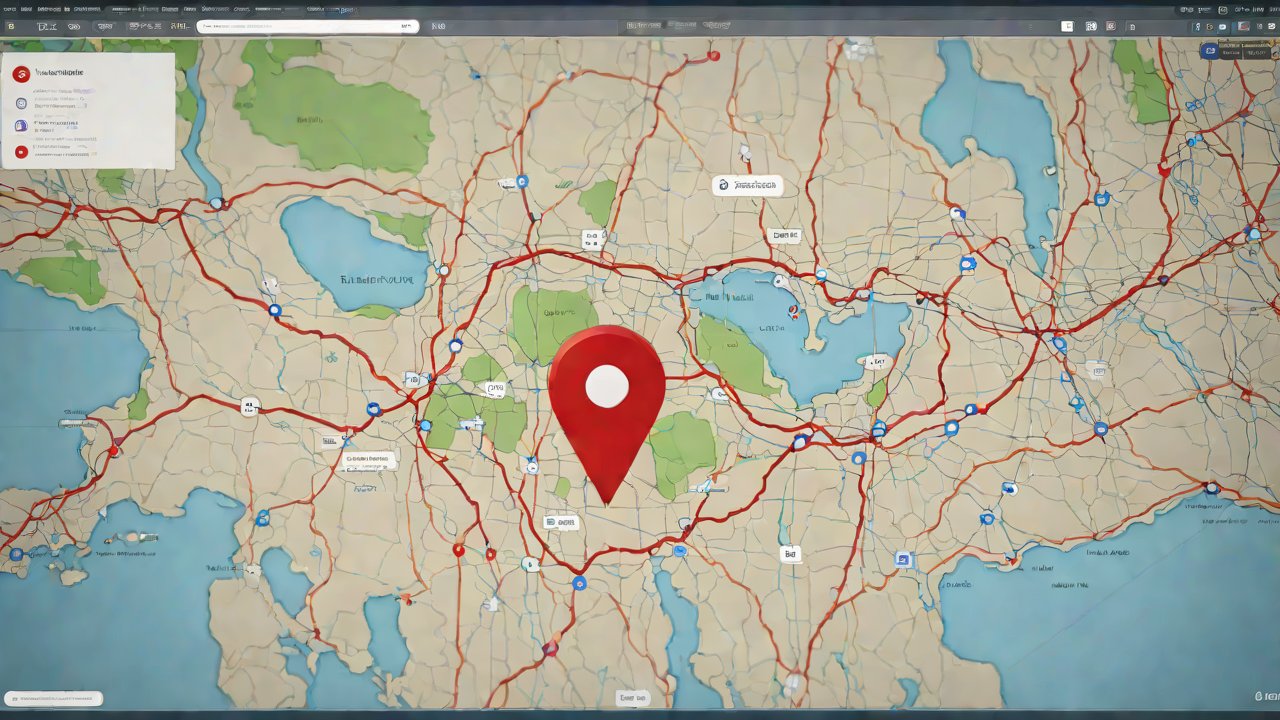Click the large white label box west of the red pin
This screenshot has height=720, width=1280.
click(369, 461)
